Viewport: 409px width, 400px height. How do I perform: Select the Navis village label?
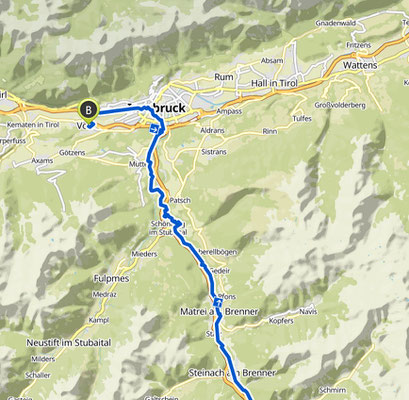tap(308, 312)
